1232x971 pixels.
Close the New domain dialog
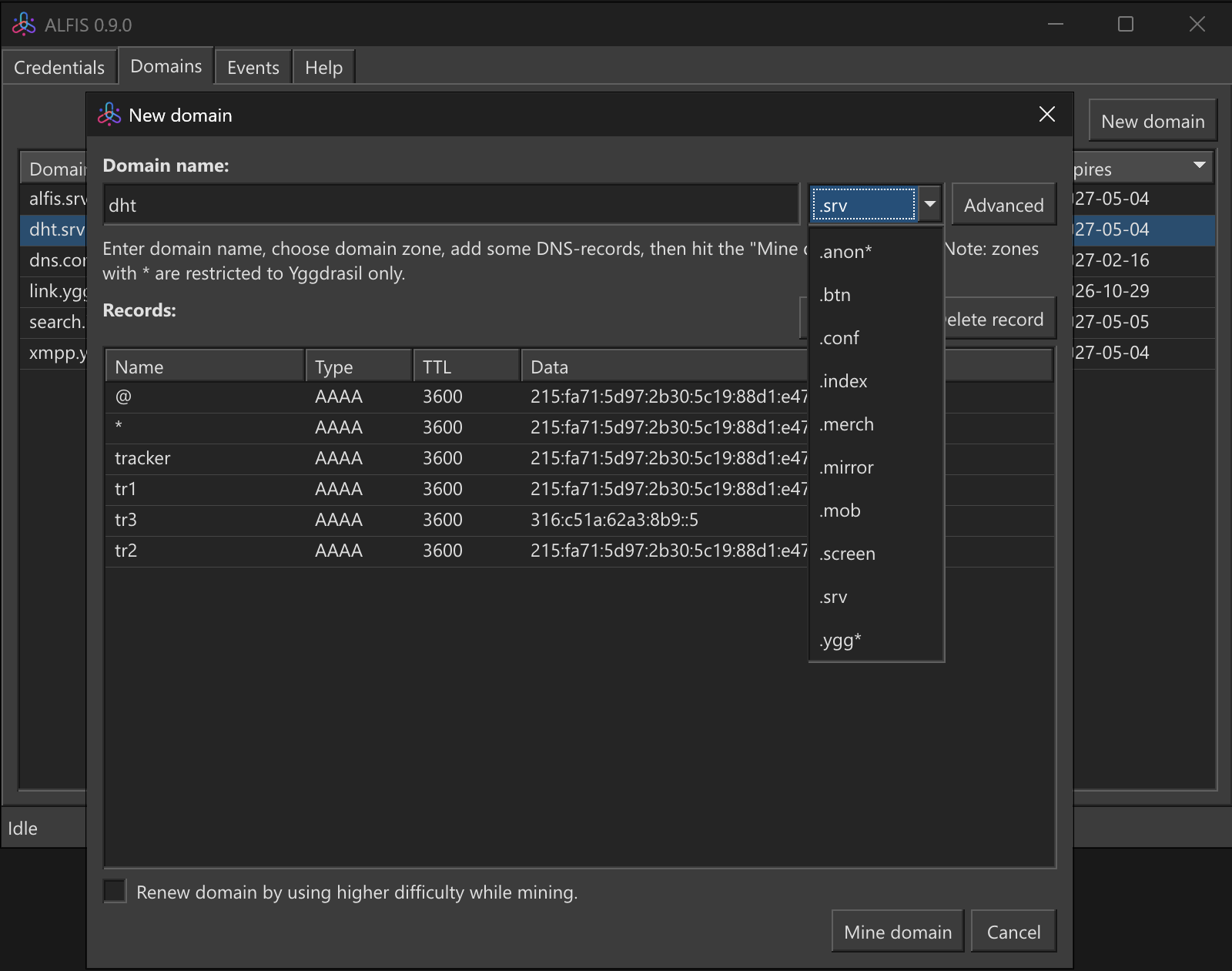tap(1047, 115)
